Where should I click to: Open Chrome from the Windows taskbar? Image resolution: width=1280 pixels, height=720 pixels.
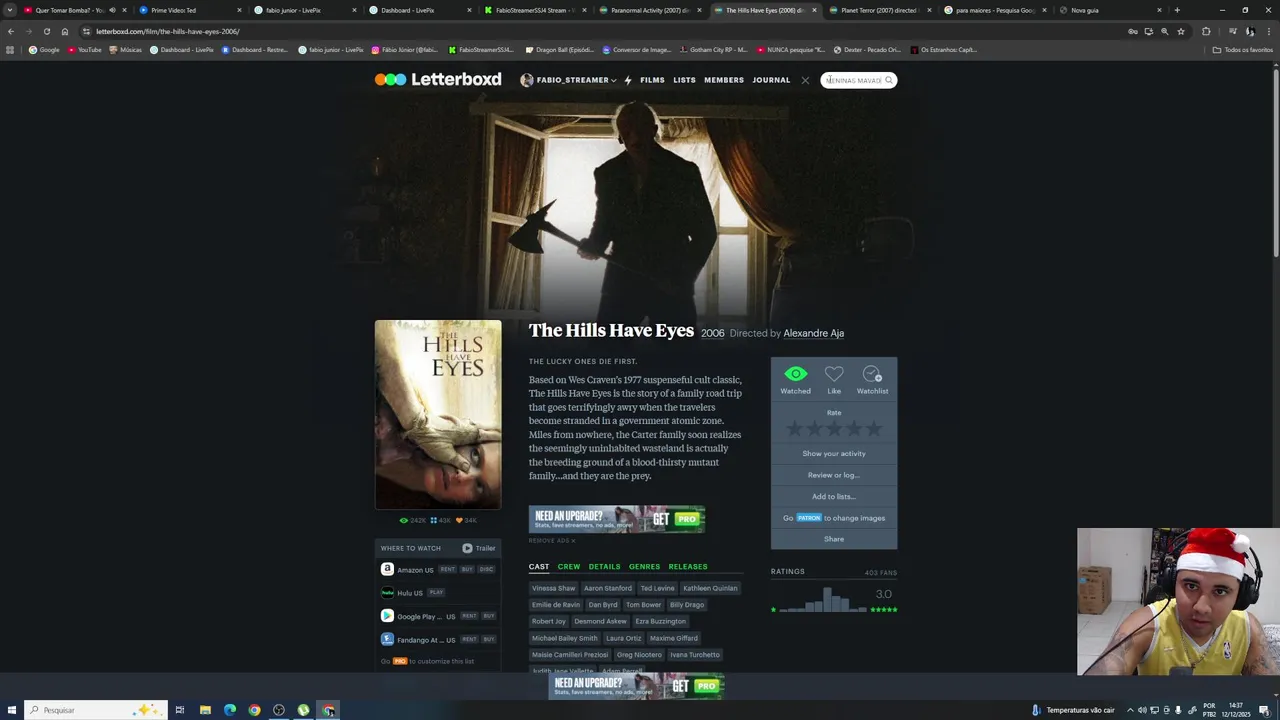click(x=254, y=710)
